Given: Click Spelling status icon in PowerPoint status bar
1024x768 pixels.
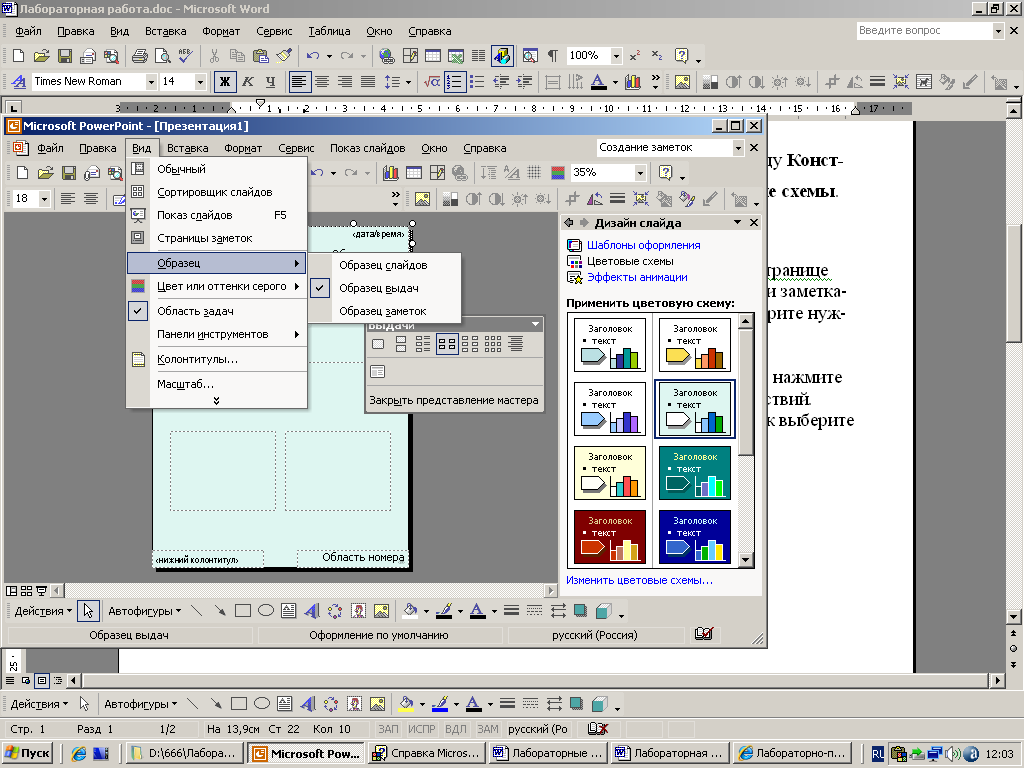Looking at the screenshot, I should tap(703, 634).
